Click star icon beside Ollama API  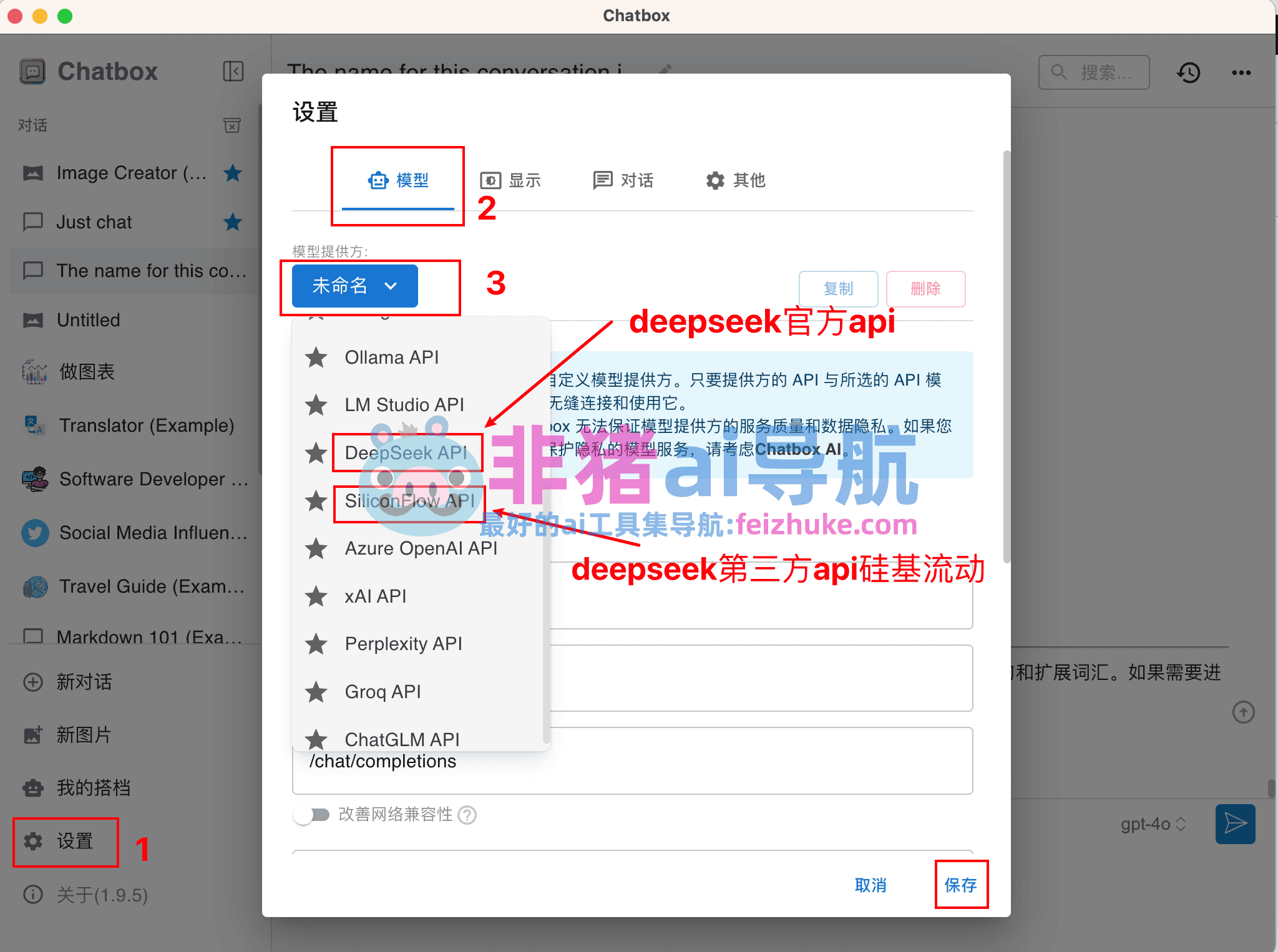(x=316, y=357)
